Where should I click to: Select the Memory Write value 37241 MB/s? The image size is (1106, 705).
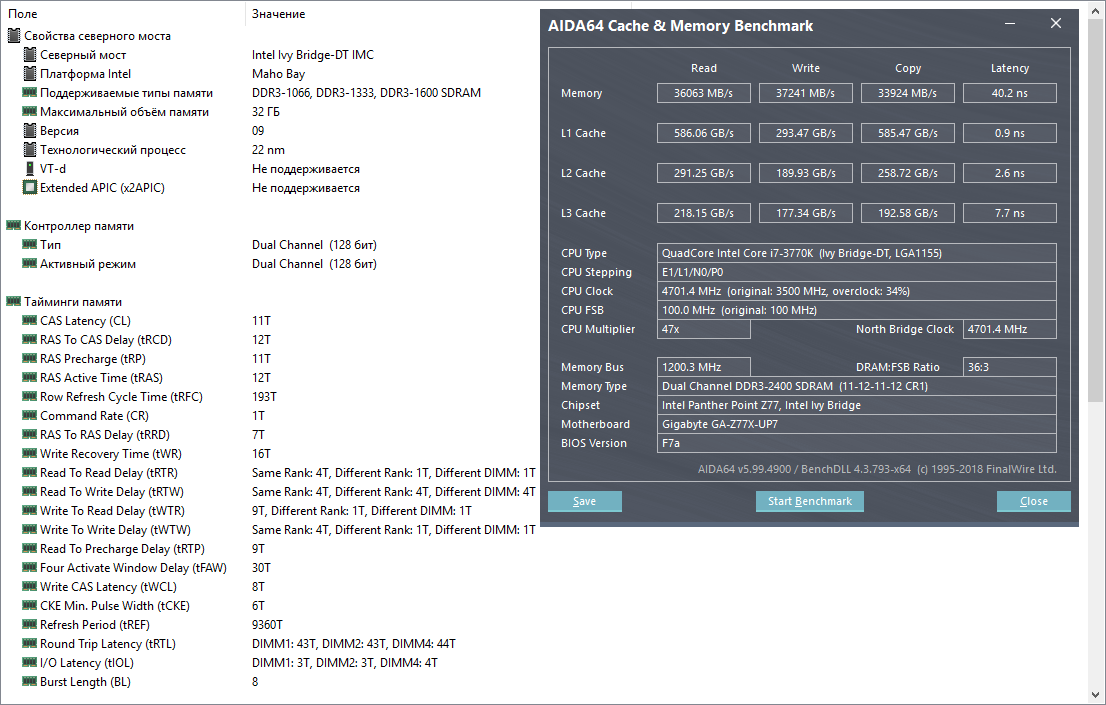(806, 93)
